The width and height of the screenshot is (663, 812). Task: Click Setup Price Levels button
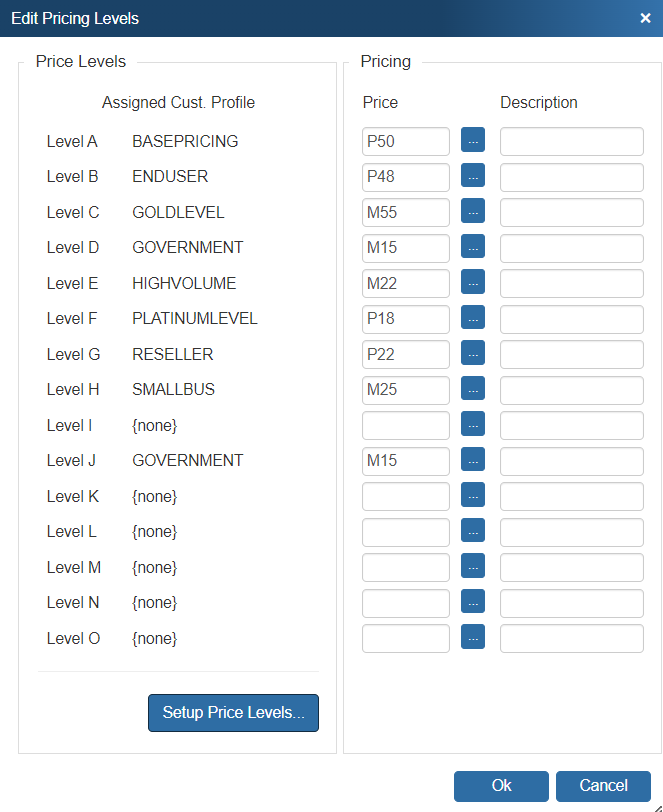point(233,713)
